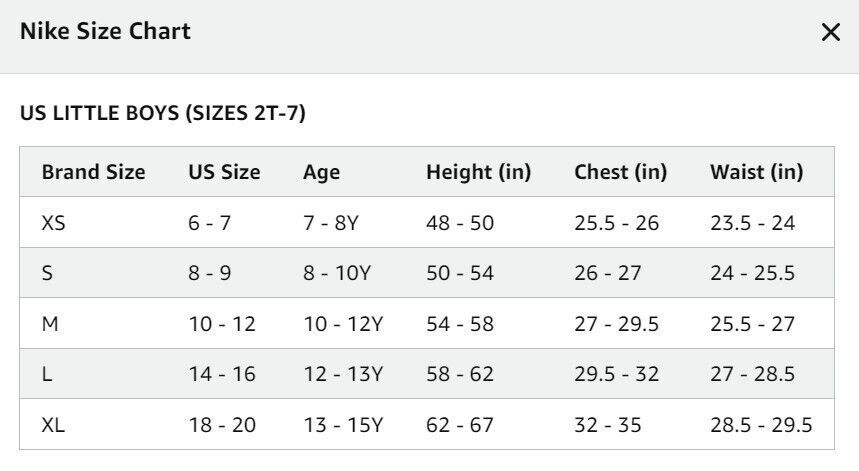Select the M brand size cell

point(50,324)
